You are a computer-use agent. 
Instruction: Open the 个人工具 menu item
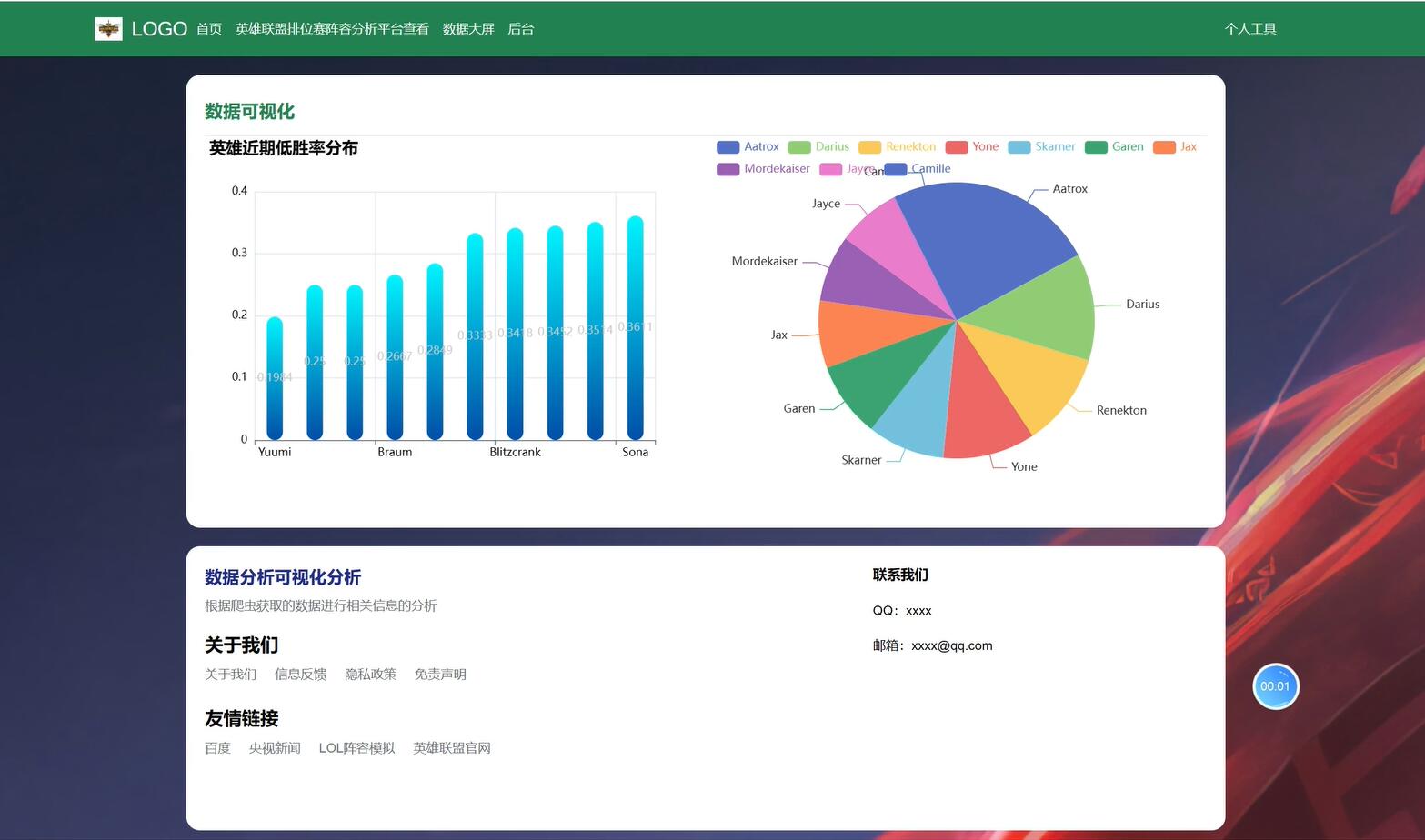[x=1250, y=28]
